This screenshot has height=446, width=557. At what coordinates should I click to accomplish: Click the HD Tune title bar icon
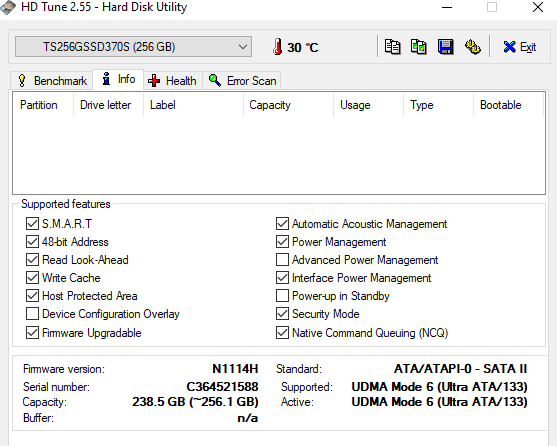[8, 7]
